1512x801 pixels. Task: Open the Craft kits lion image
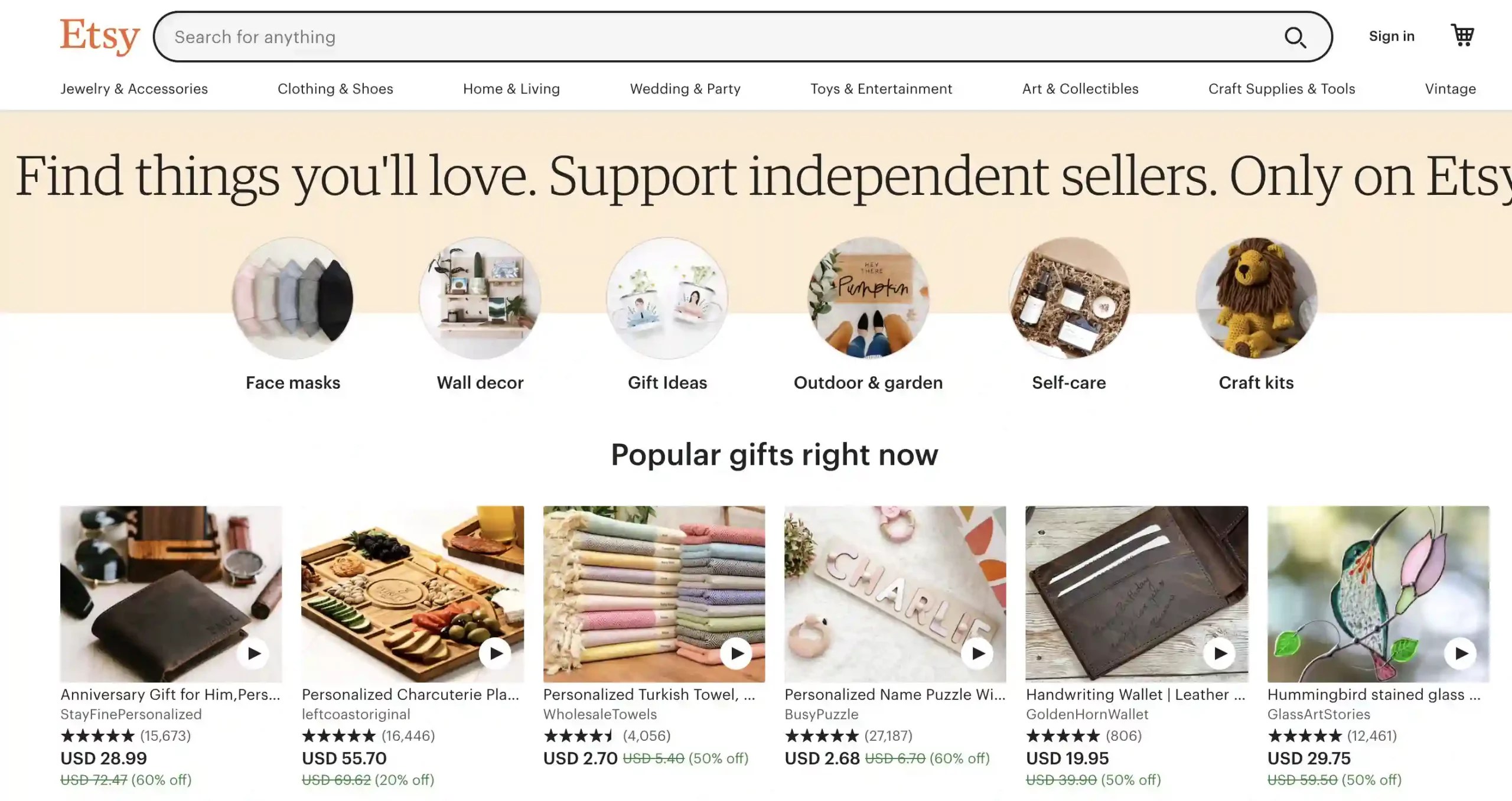tap(1256, 298)
